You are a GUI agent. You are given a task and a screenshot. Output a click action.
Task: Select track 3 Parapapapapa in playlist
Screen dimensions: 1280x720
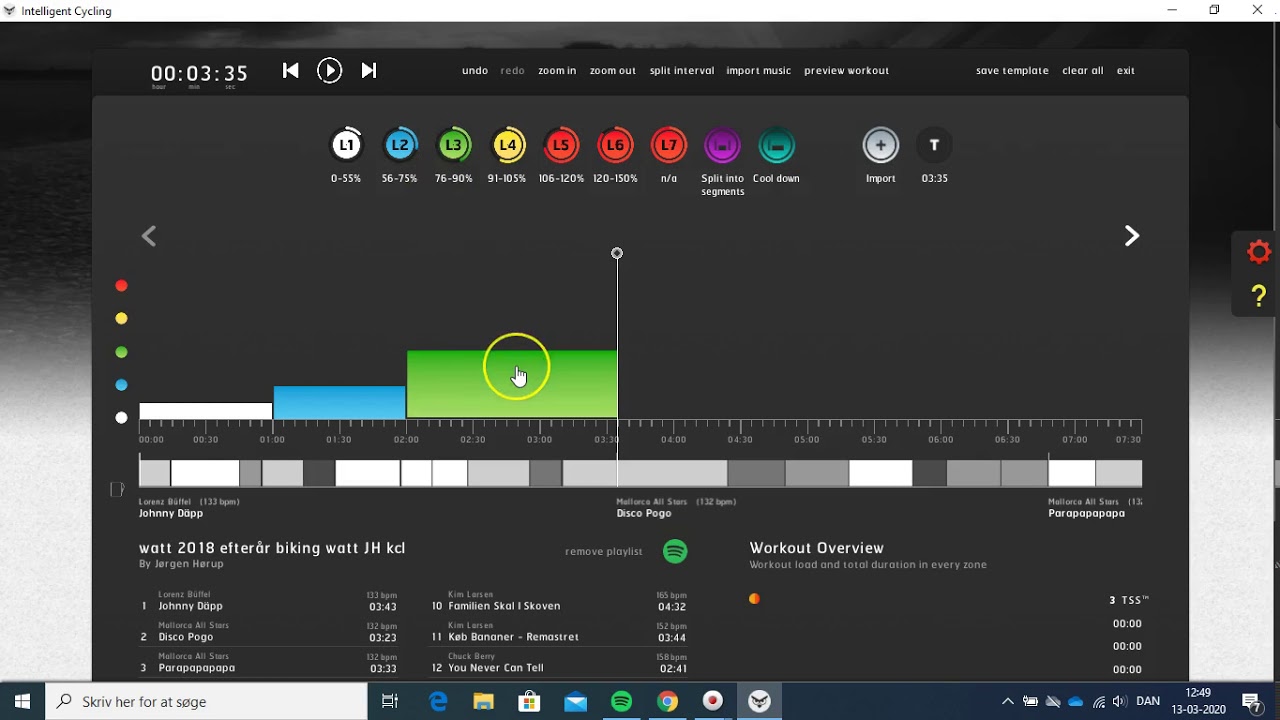pyautogui.click(x=269, y=663)
